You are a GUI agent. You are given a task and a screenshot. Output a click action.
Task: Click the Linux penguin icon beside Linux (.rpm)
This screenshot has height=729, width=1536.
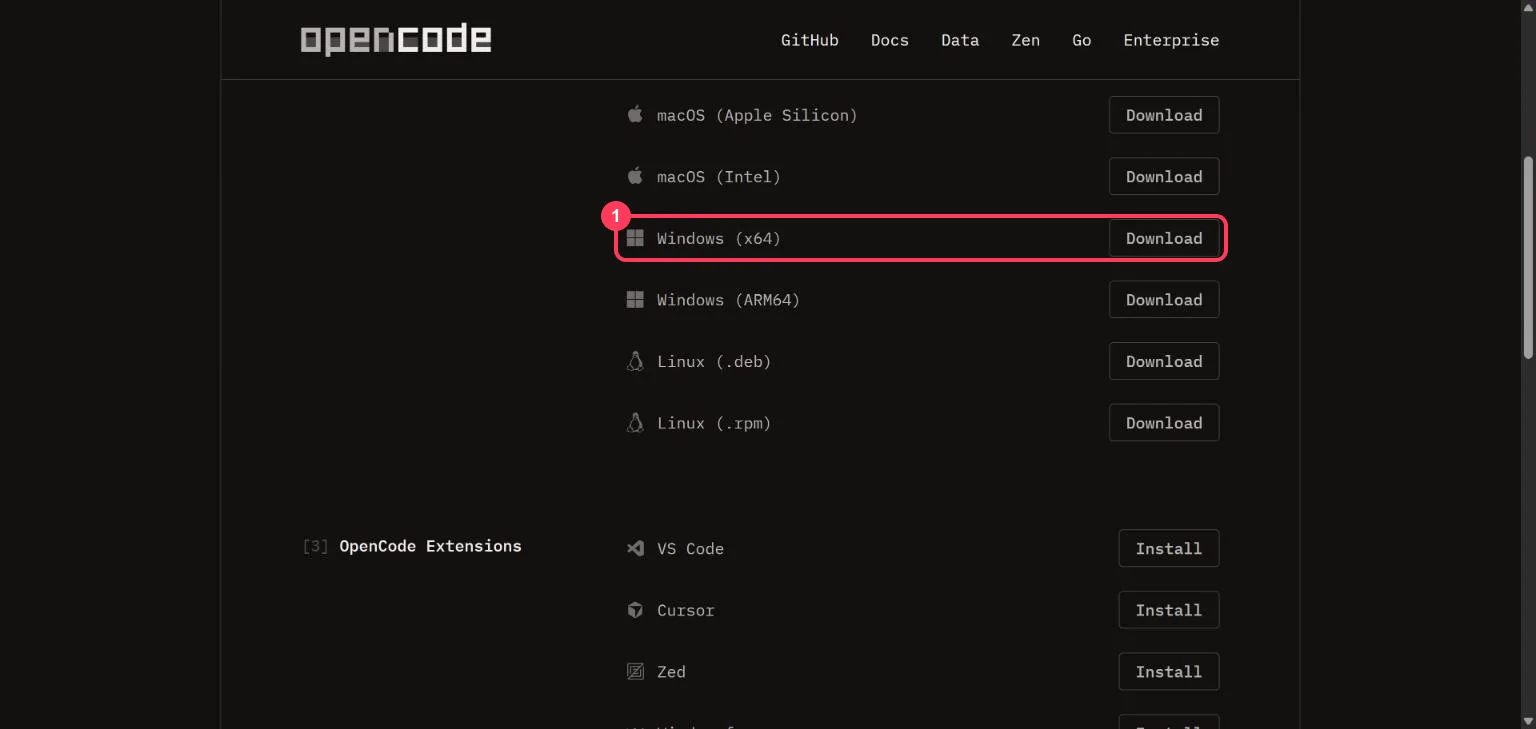(x=635, y=423)
